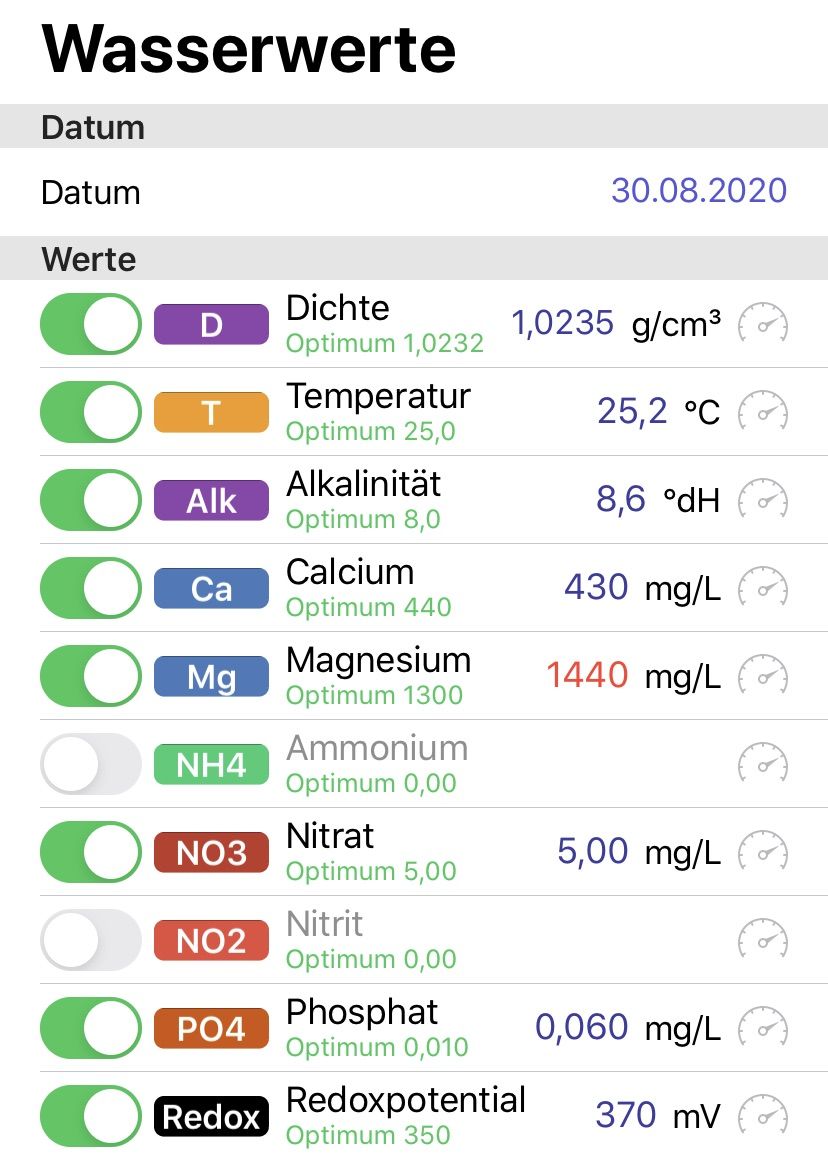Edit the Dichte value 1,0235
The image size is (828, 1157).
tap(563, 323)
